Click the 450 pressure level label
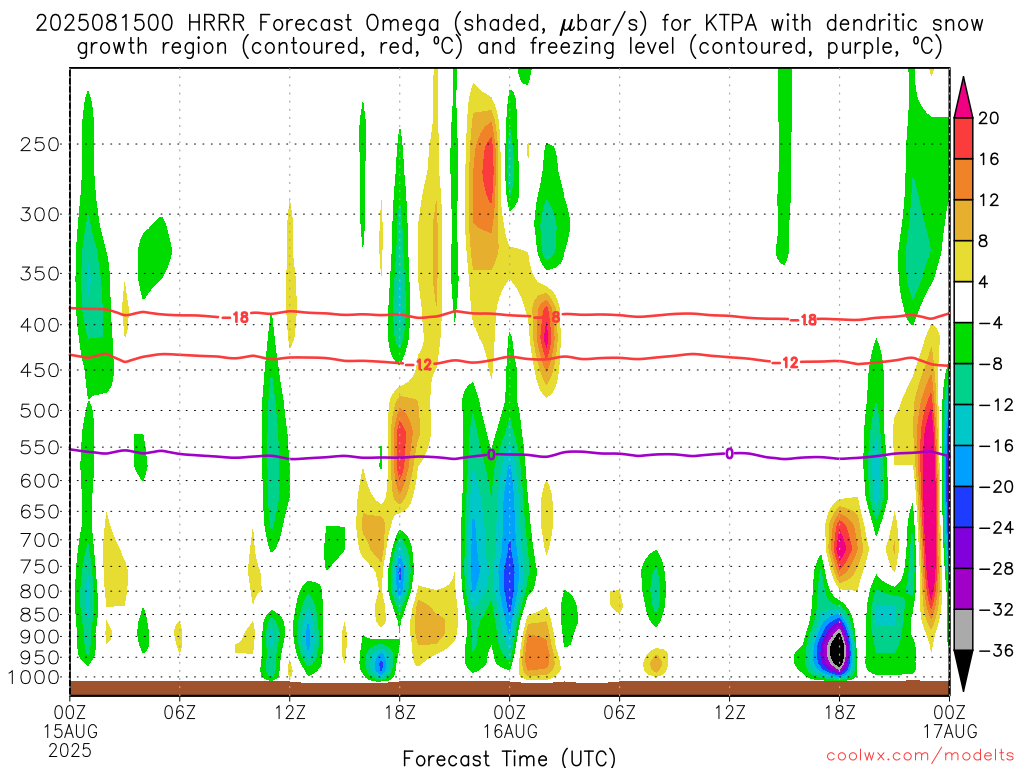This screenshot has width=1024, height=768. pos(40,370)
